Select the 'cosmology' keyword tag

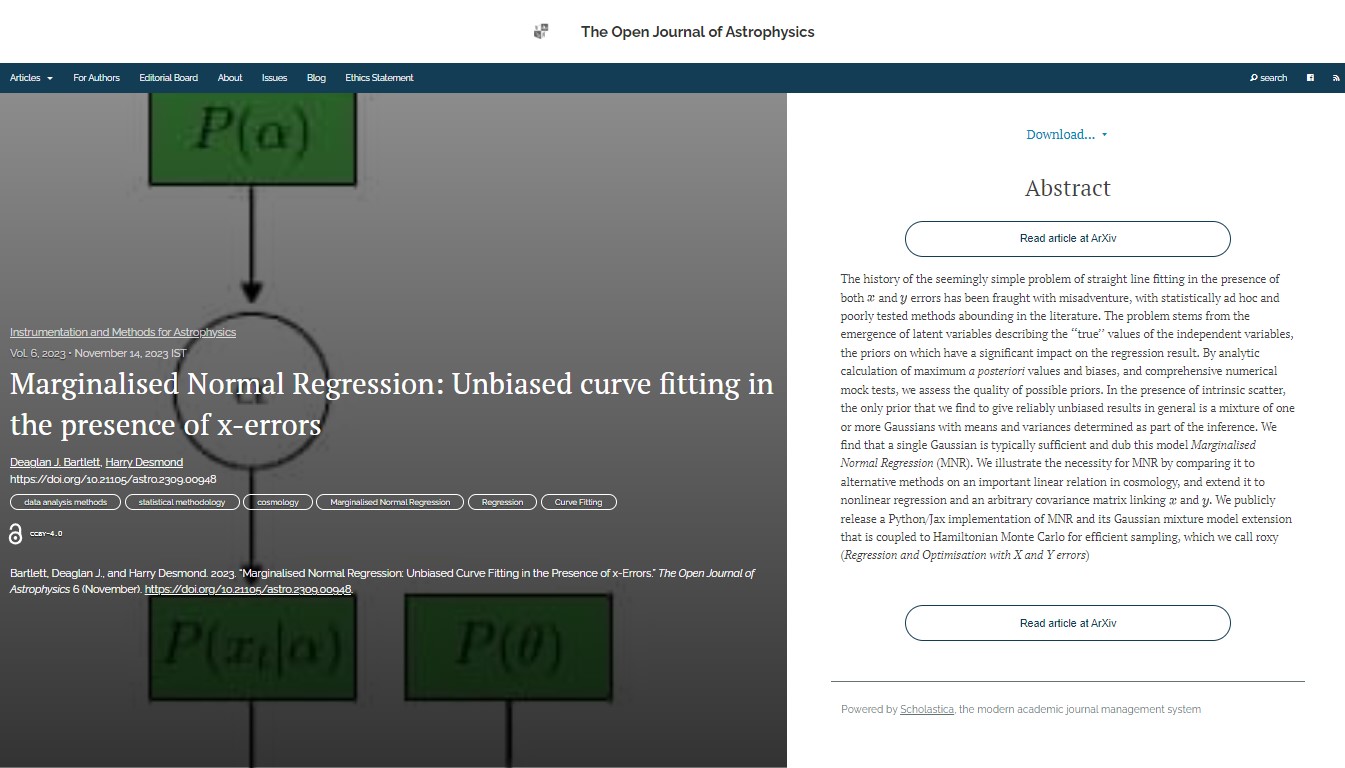277,502
